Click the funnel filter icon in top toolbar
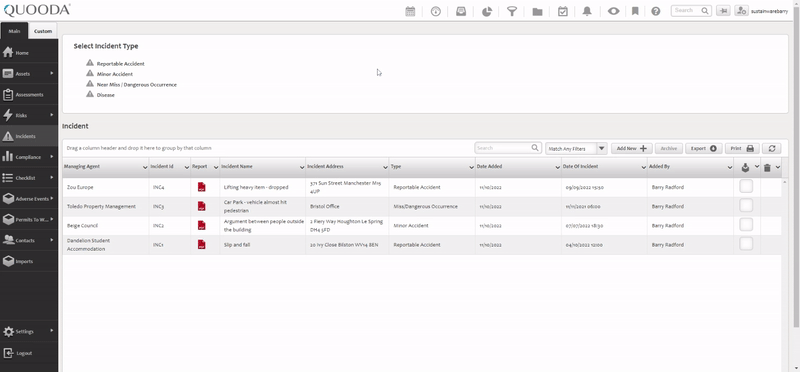This screenshot has width=800, height=372. (512, 11)
